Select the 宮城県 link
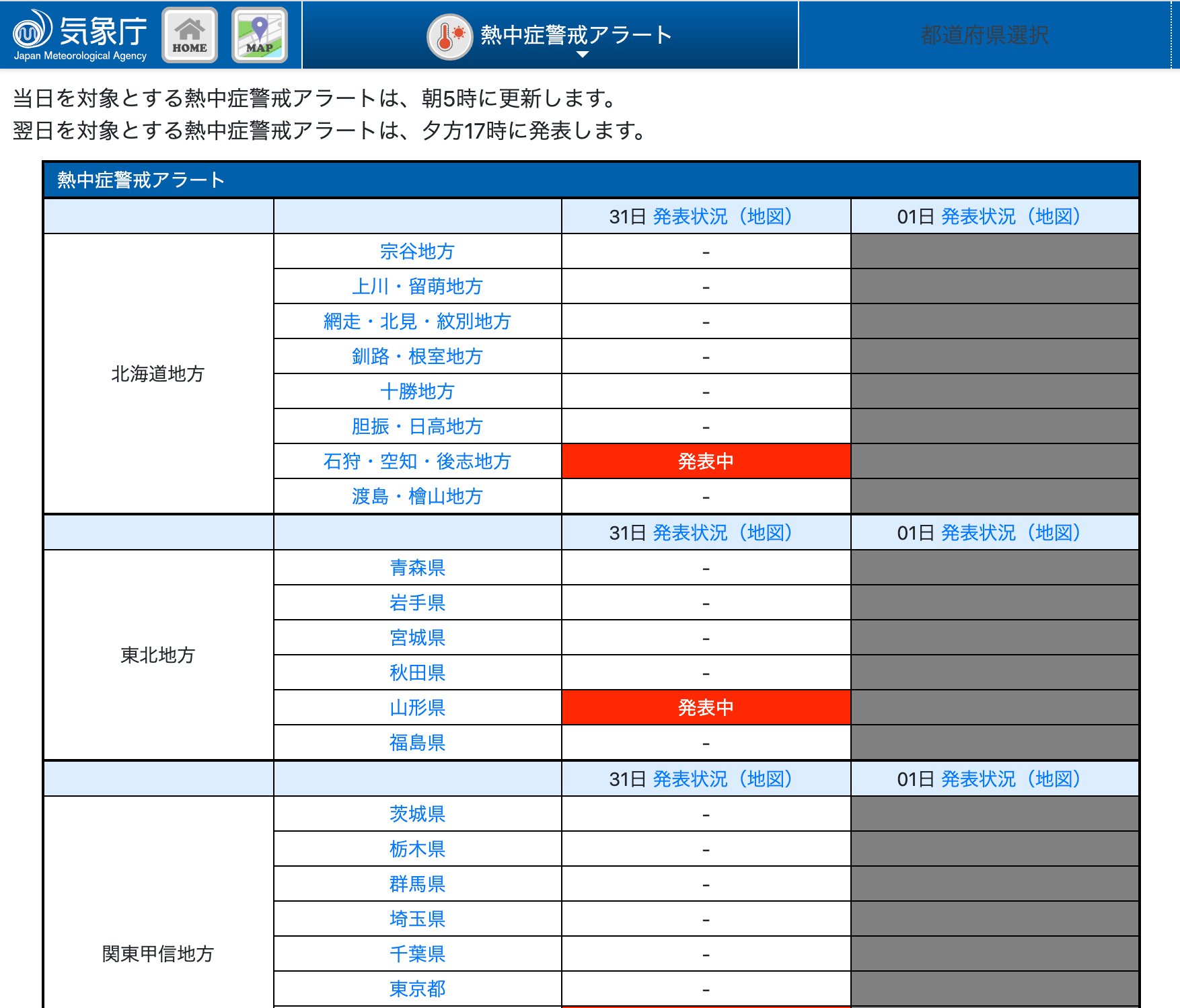 tap(417, 638)
